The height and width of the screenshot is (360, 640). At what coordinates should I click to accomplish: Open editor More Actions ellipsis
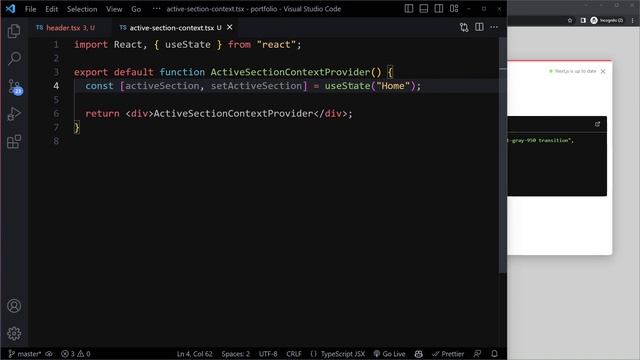[494, 27]
